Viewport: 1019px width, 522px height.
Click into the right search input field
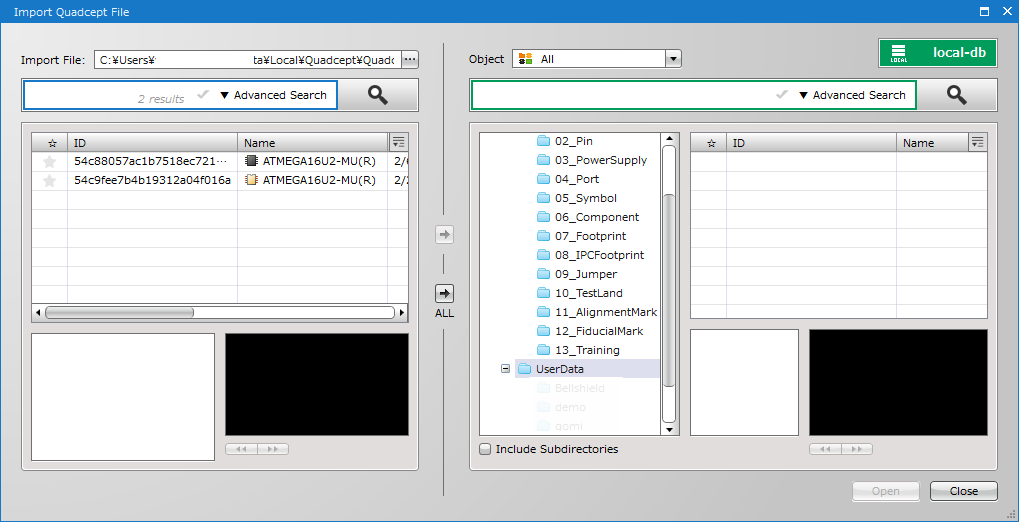pyautogui.click(x=620, y=95)
